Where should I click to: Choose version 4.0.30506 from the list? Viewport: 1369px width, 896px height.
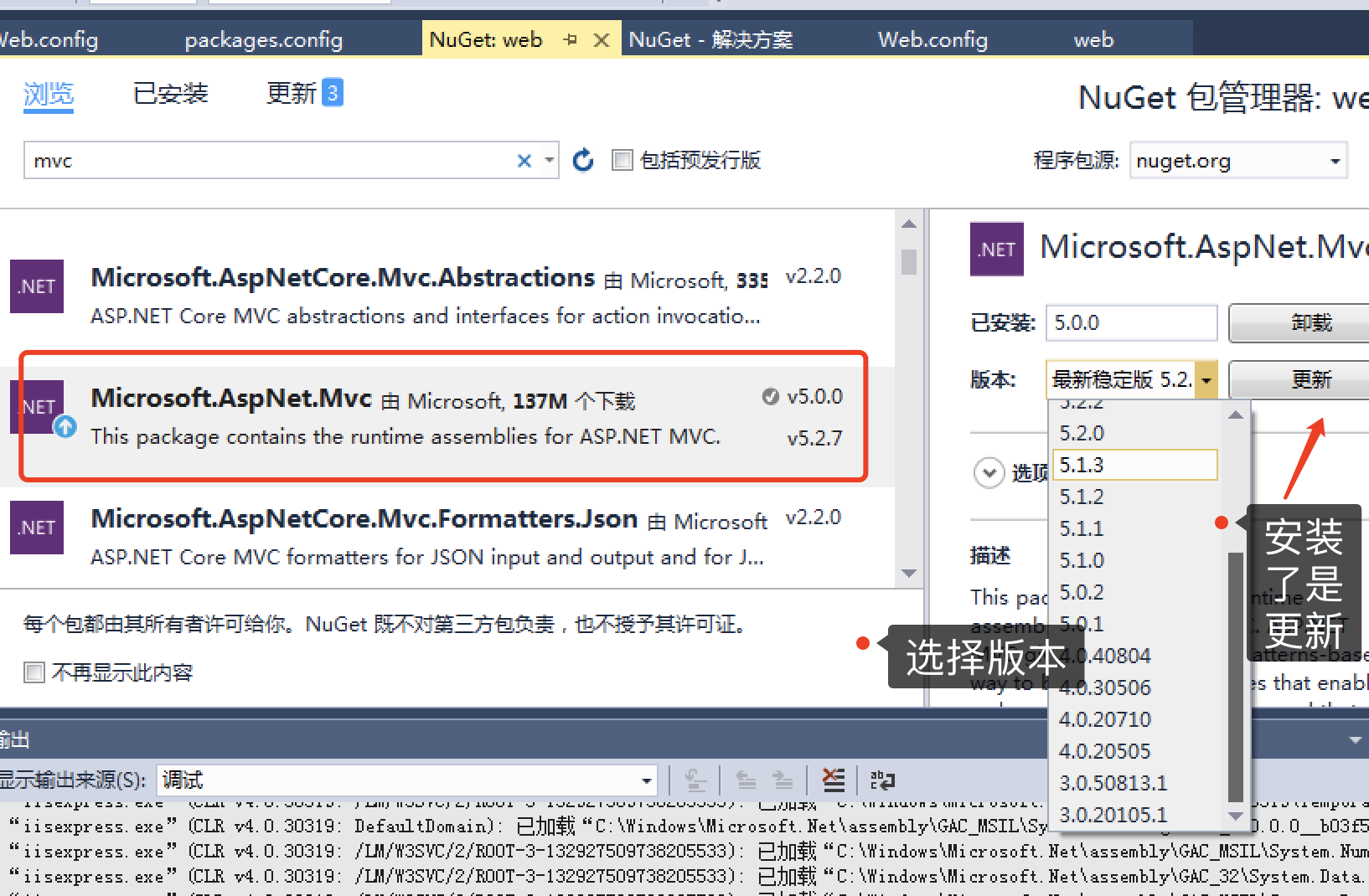coord(1134,687)
